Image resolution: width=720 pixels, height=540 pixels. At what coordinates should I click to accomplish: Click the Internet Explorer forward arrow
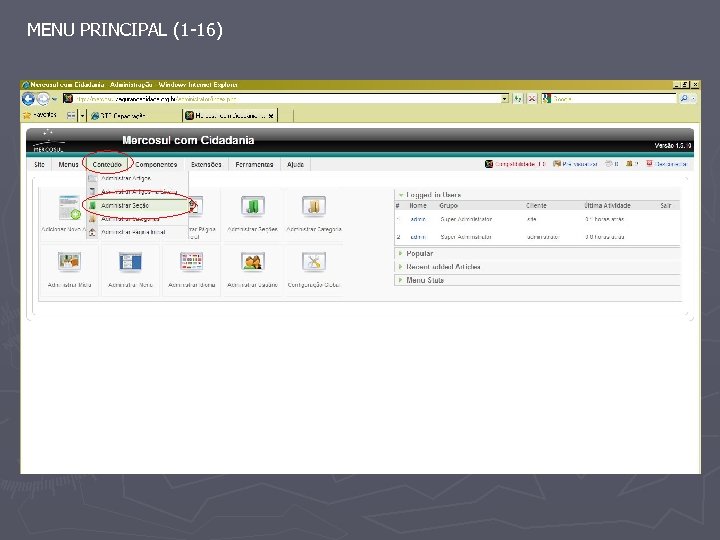tap(43, 99)
